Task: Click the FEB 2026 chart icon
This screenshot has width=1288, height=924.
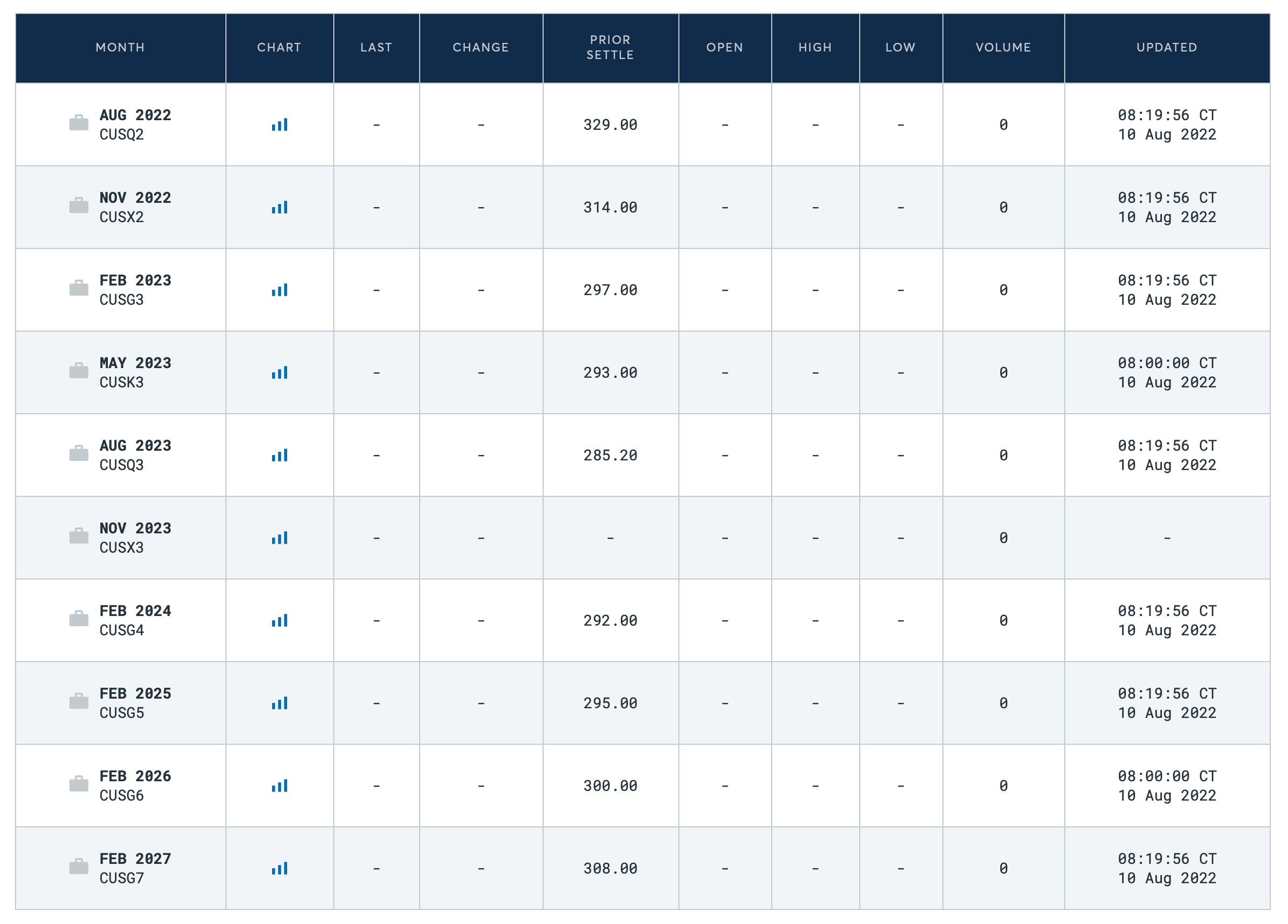Action: coord(280,786)
